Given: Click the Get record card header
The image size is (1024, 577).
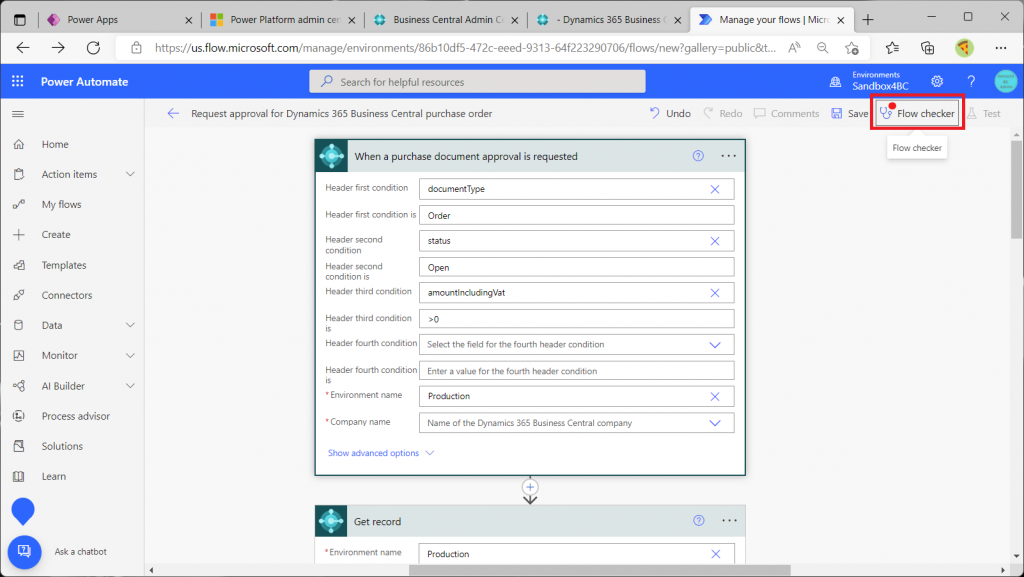Looking at the screenshot, I should tap(530, 521).
